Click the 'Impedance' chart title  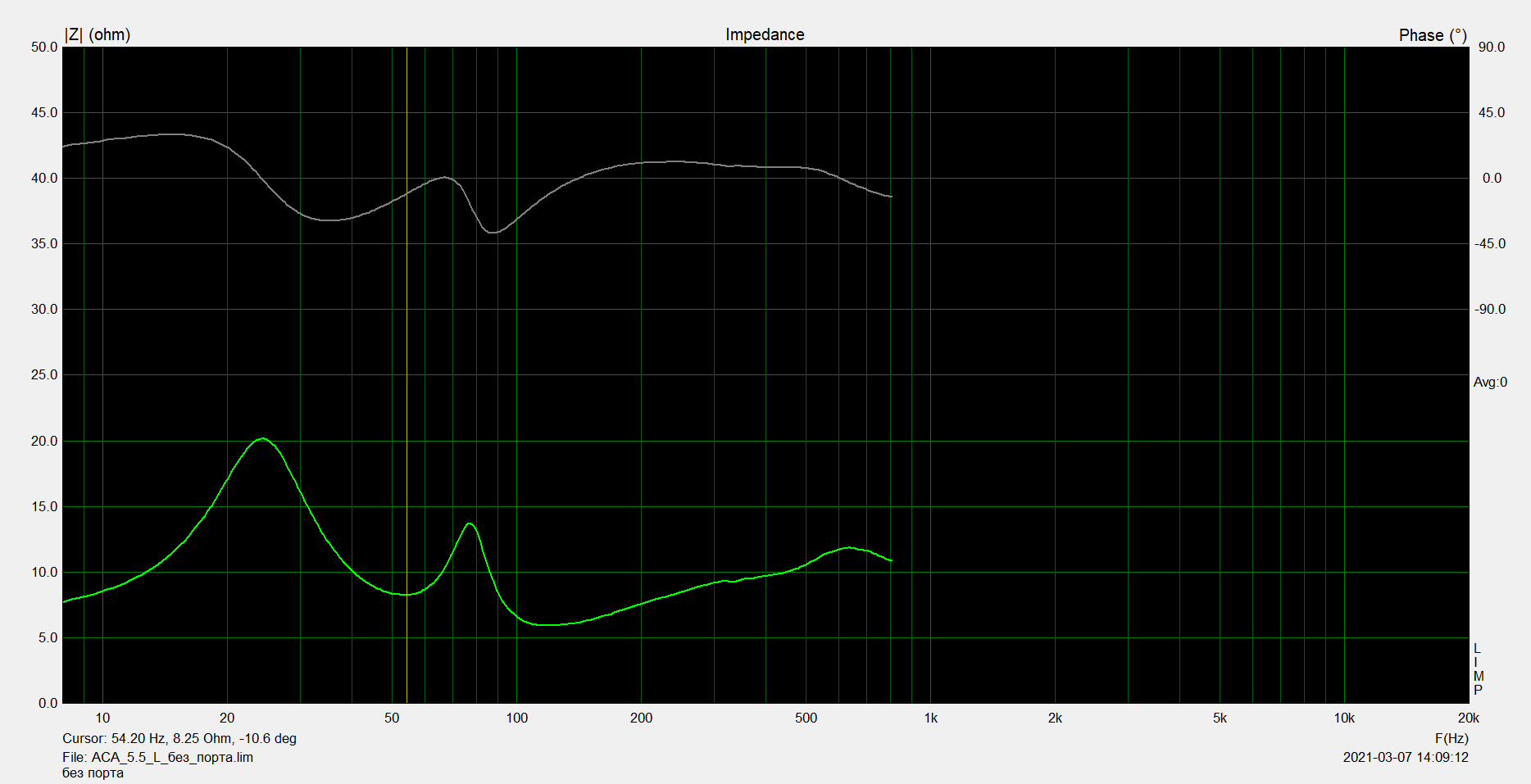(764, 34)
